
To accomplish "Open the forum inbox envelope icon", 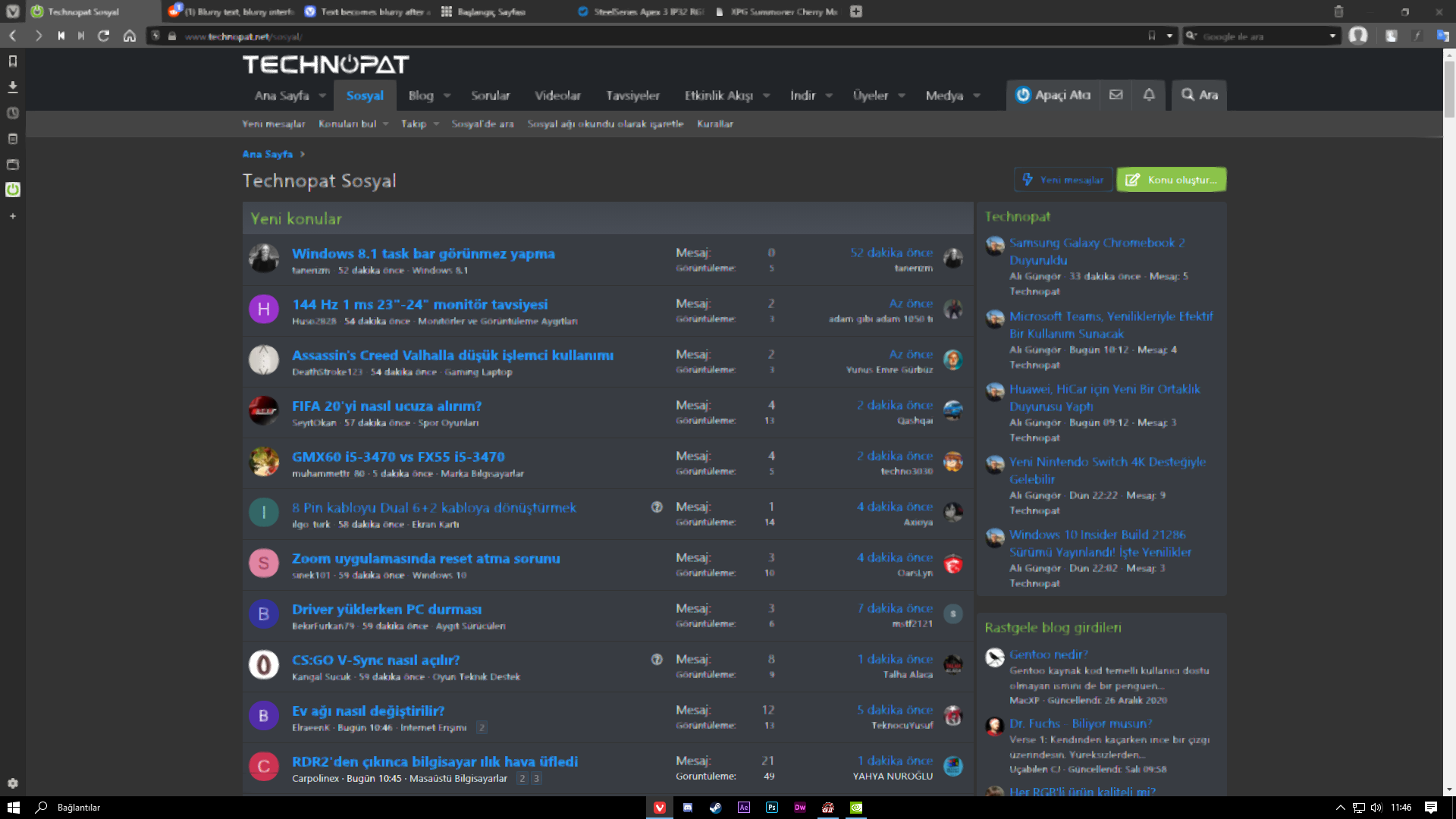I will [1116, 95].
